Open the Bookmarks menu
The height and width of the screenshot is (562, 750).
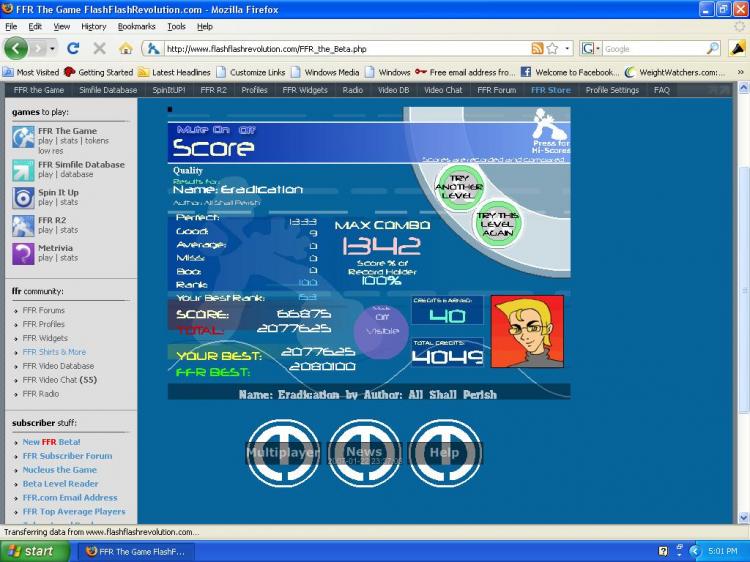[136, 27]
